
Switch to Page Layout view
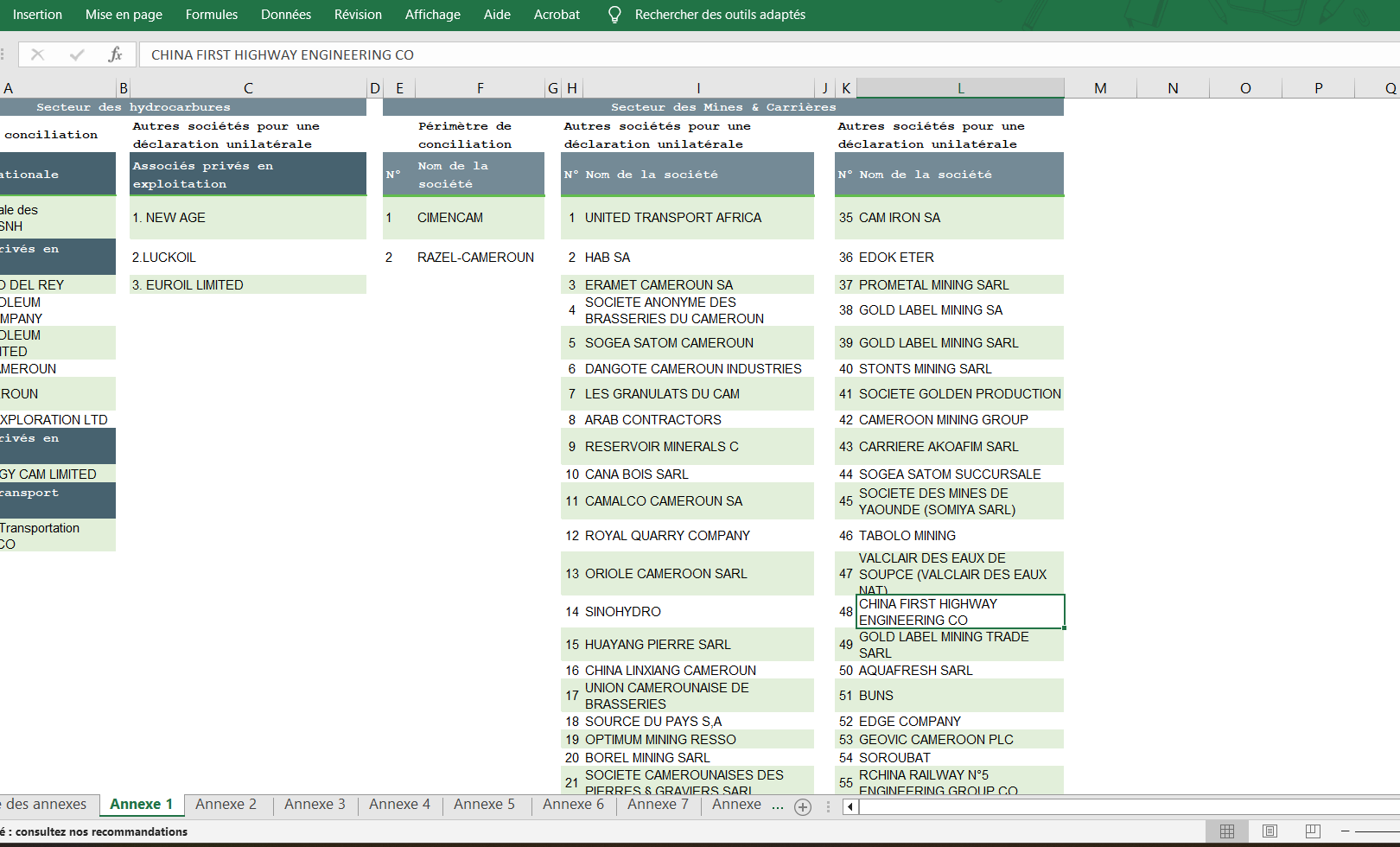(1270, 831)
